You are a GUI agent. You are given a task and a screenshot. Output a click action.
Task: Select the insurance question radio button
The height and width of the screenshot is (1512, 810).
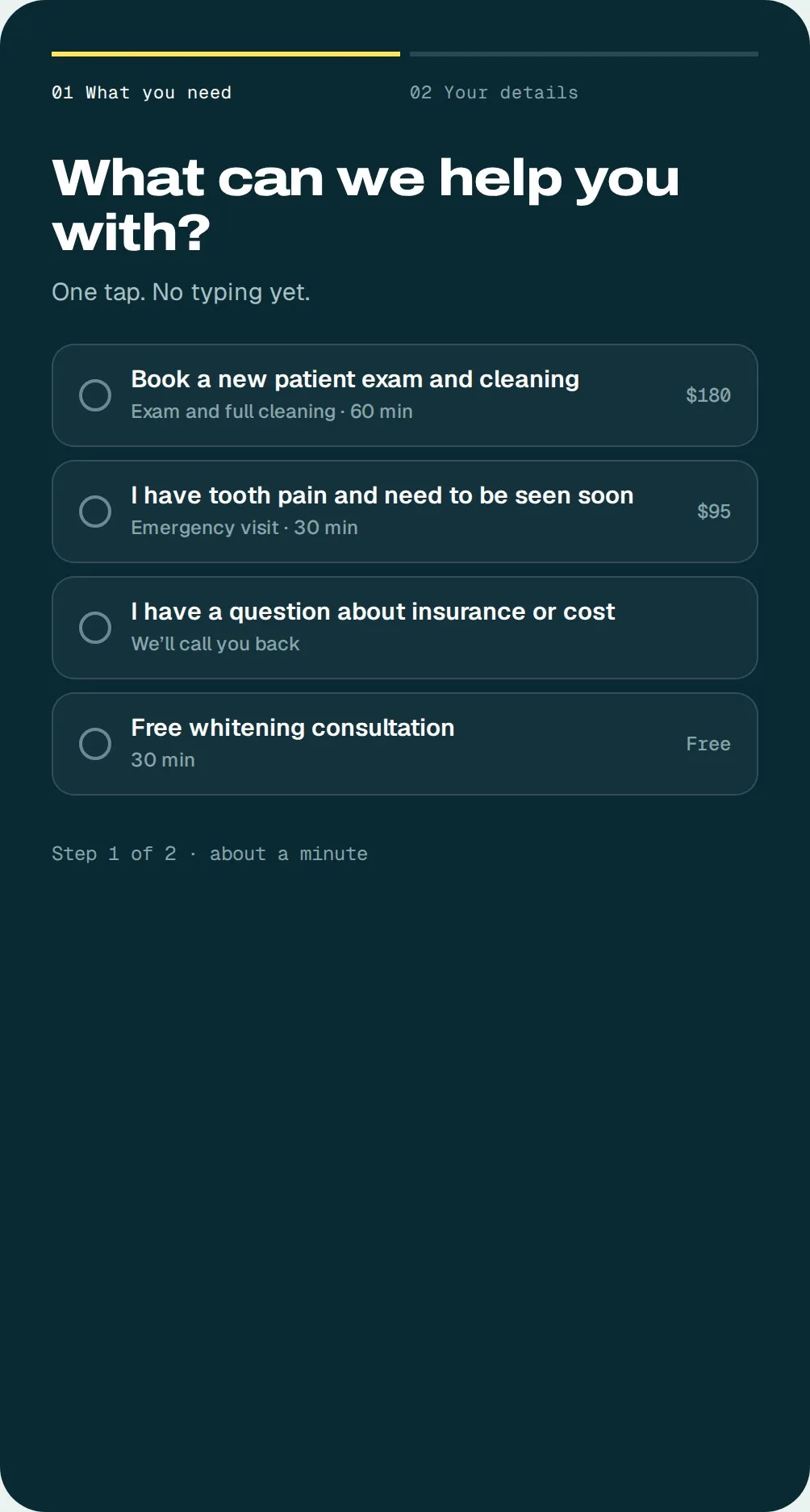click(95, 628)
